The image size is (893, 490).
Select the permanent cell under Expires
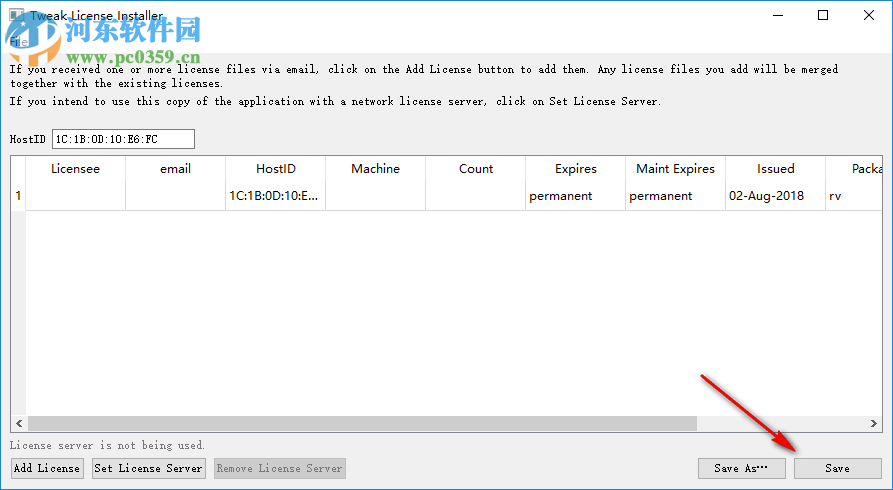575,196
